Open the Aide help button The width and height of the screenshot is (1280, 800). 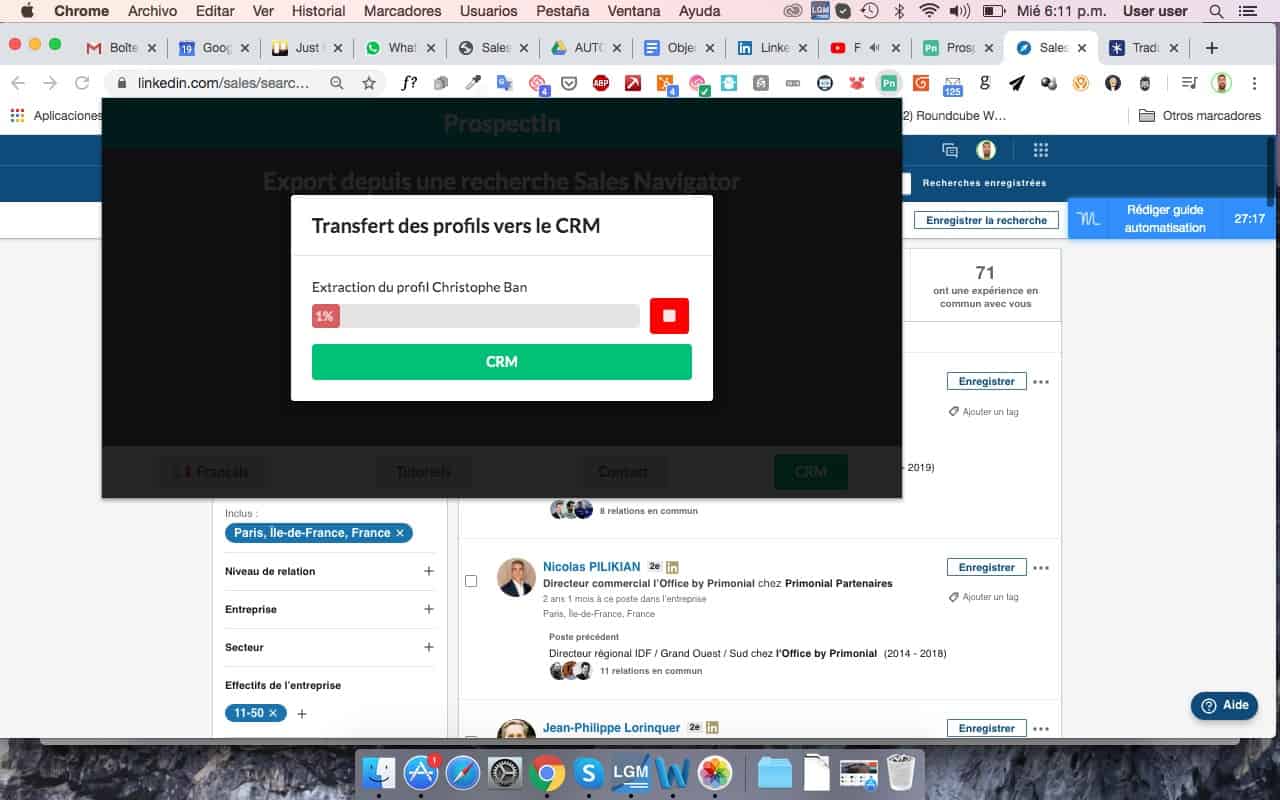click(x=1224, y=705)
